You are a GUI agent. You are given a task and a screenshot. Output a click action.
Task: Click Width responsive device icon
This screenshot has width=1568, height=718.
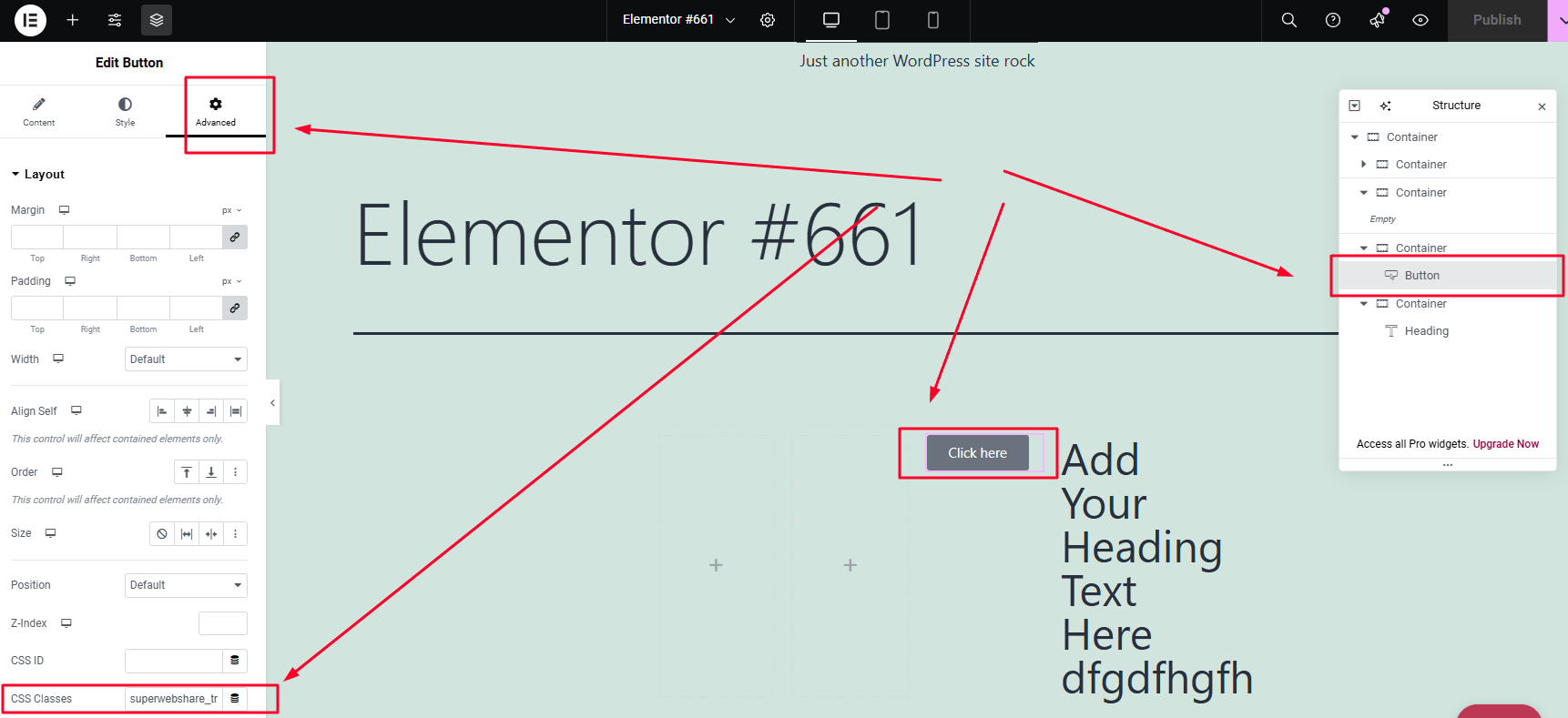point(58,359)
